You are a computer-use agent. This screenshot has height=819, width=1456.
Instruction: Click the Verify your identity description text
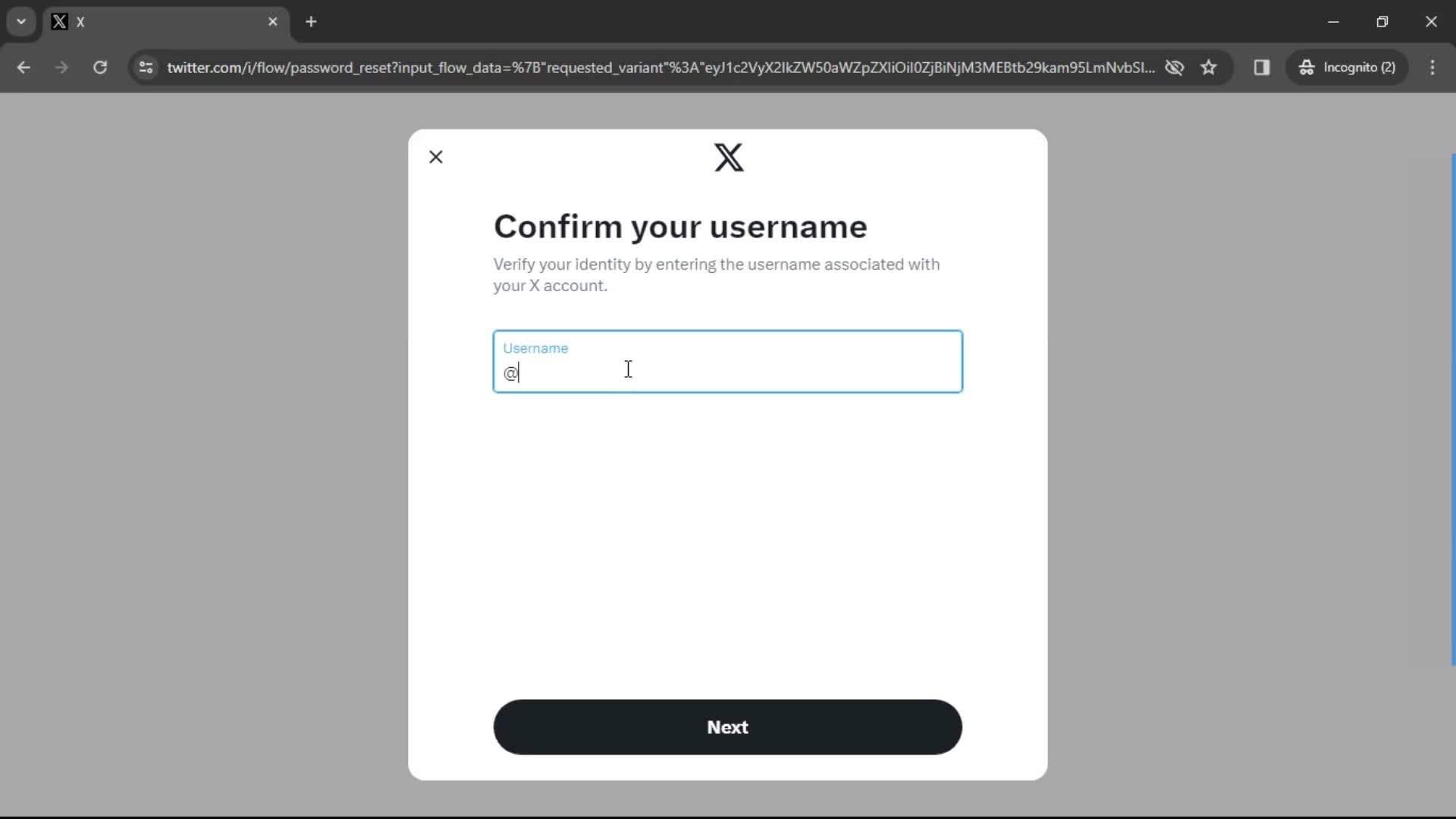pyautogui.click(x=717, y=275)
